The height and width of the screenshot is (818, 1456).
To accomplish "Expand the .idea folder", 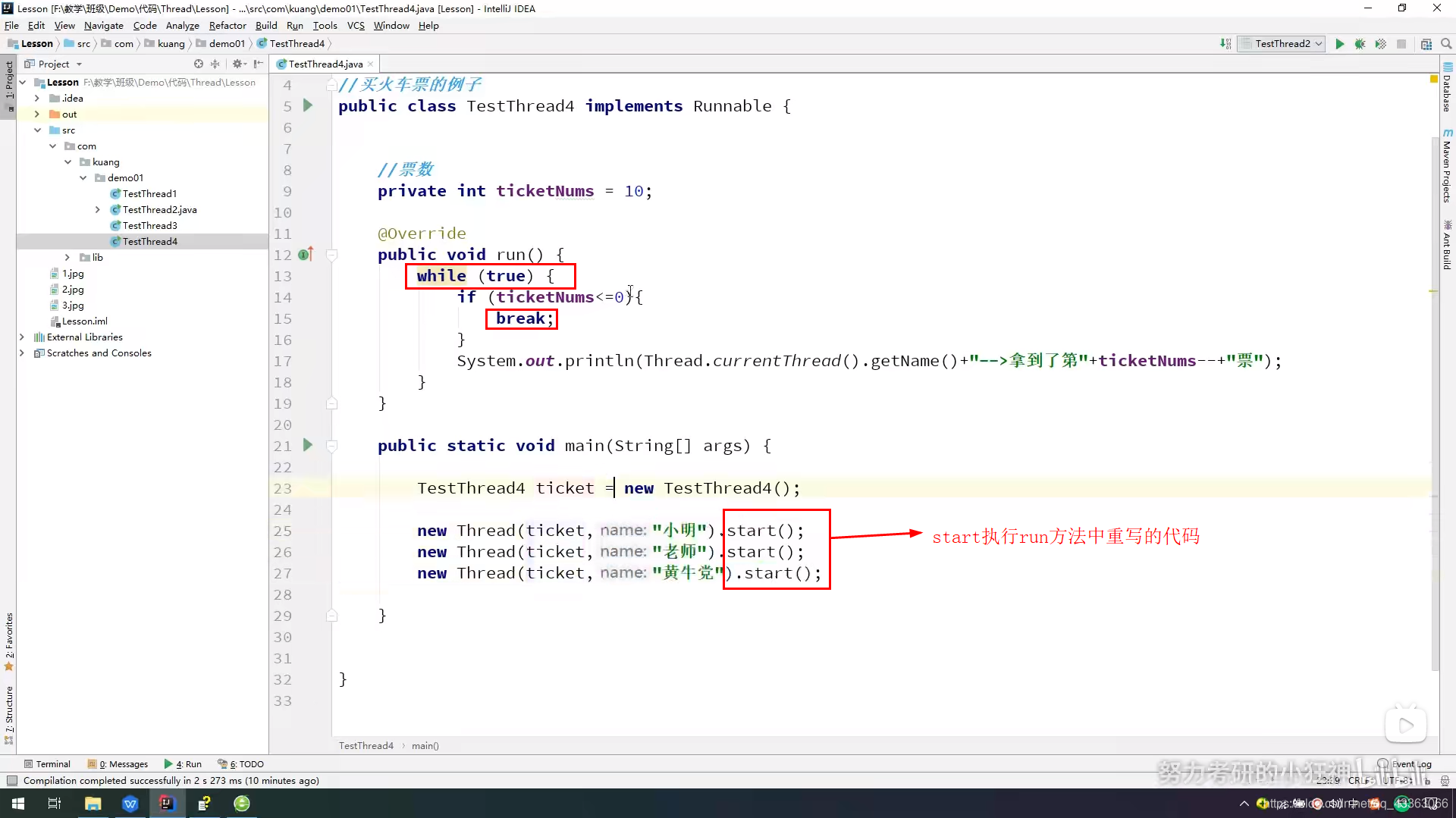I will (x=36, y=99).
